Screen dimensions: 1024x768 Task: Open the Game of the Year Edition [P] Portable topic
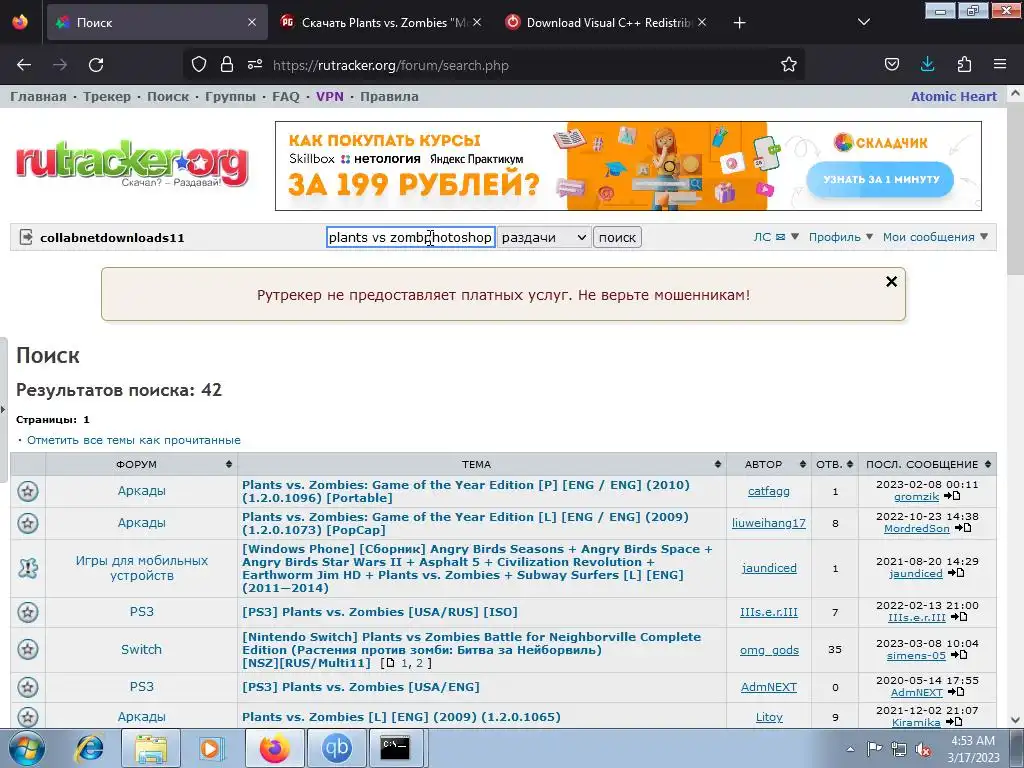(466, 491)
